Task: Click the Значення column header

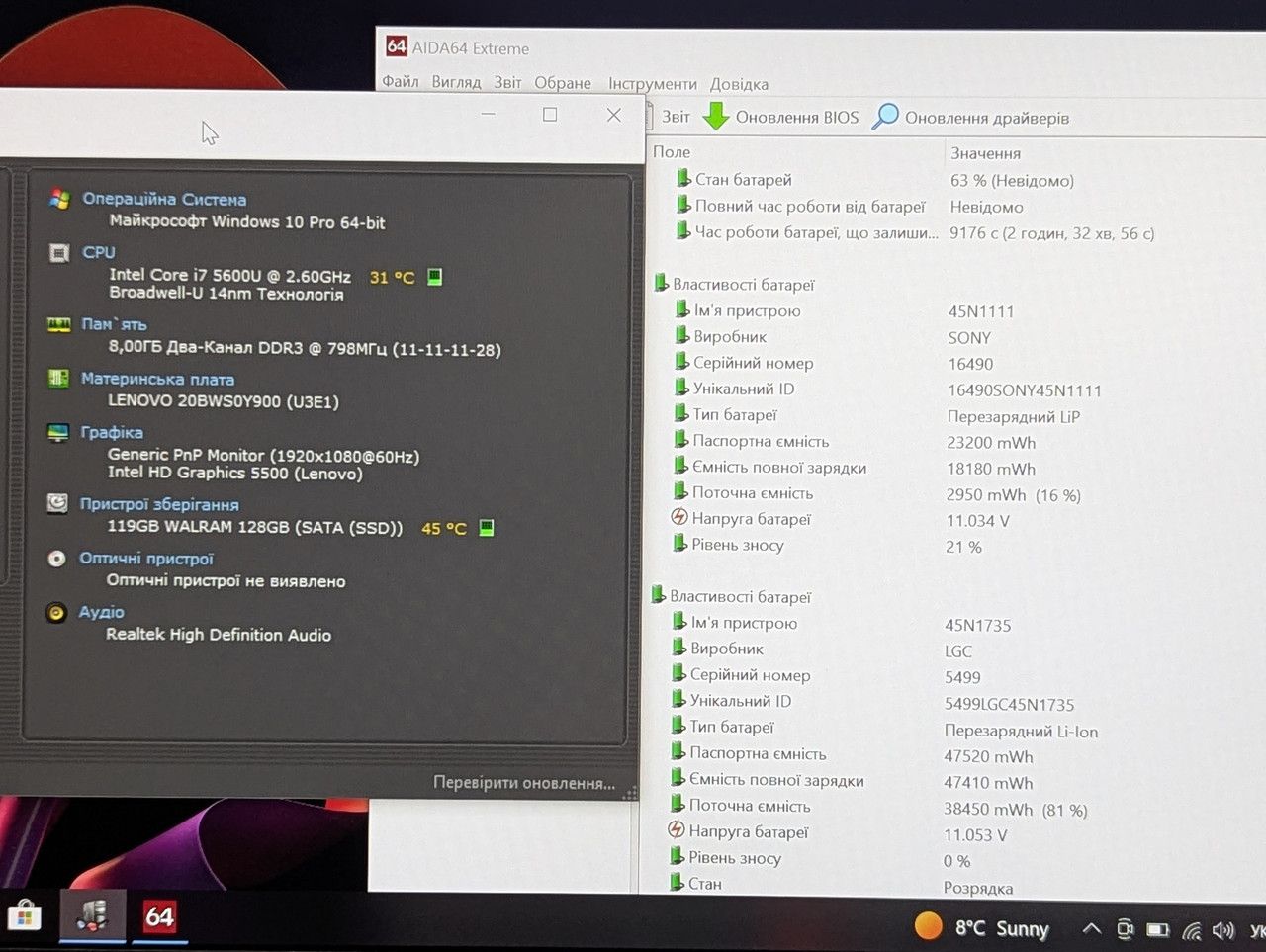Action: [x=985, y=153]
